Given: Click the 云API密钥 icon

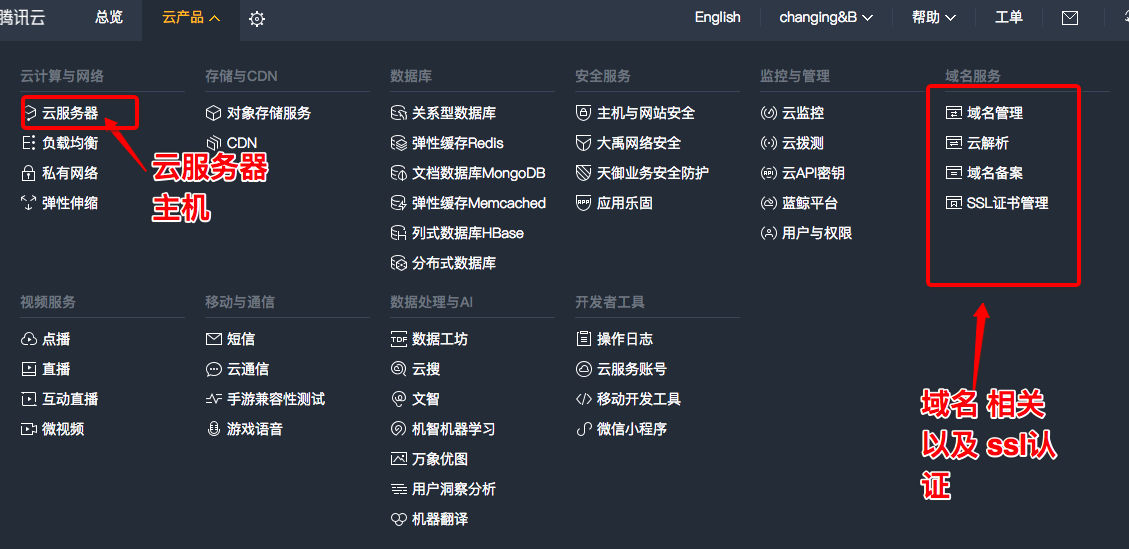Looking at the screenshot, I should pos(769,173).
